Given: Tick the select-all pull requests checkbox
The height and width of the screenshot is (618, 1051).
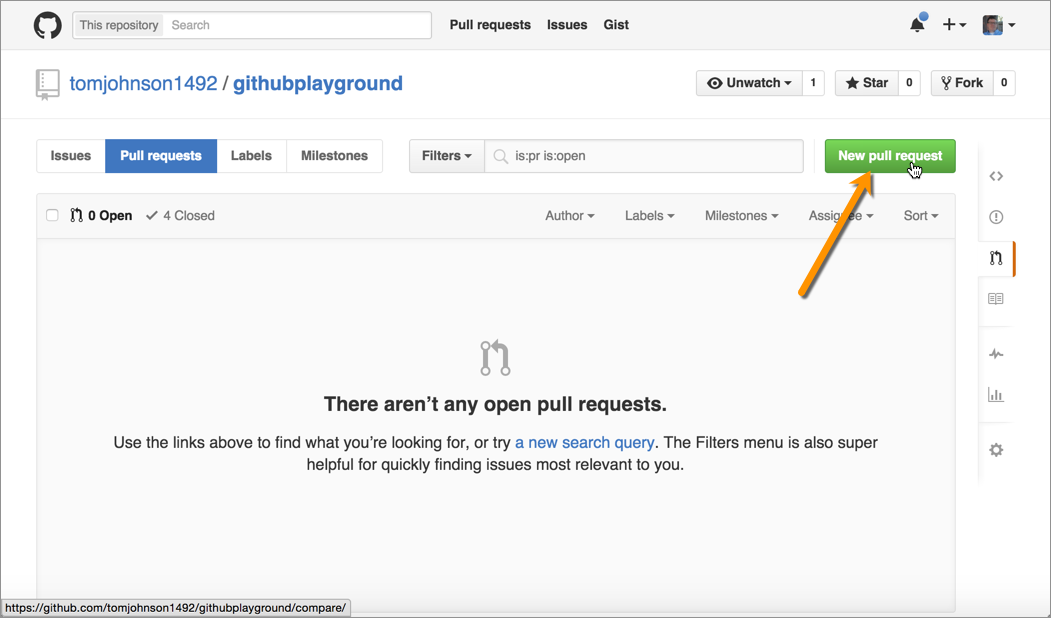Looking at the screenshot, I should (52, 215).
